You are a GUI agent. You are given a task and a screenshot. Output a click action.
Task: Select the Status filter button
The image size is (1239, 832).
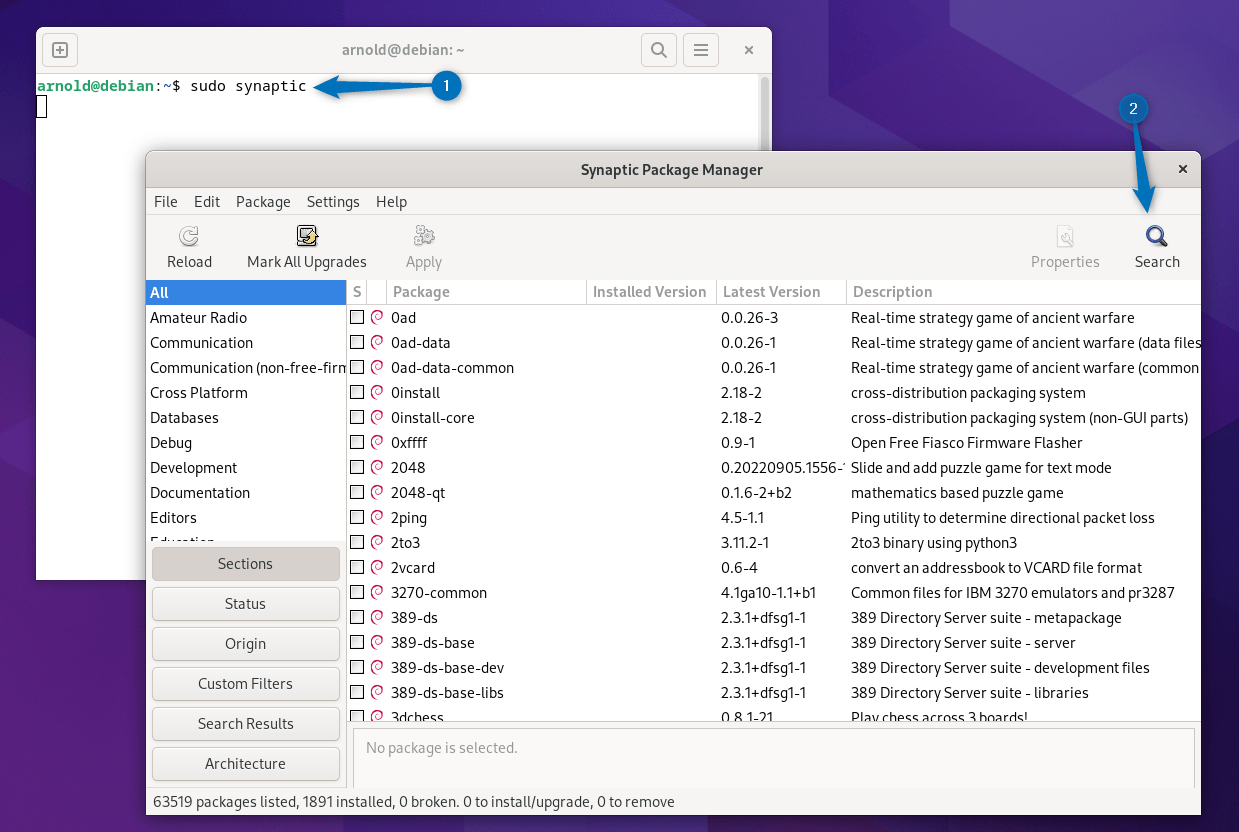click(245, 603)
